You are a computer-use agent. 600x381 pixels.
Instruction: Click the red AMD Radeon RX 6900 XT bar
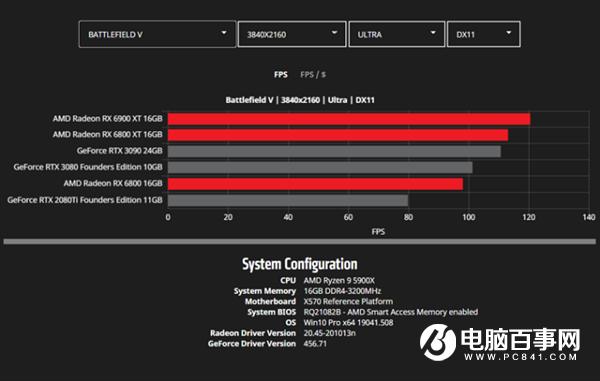click(349, 119)
